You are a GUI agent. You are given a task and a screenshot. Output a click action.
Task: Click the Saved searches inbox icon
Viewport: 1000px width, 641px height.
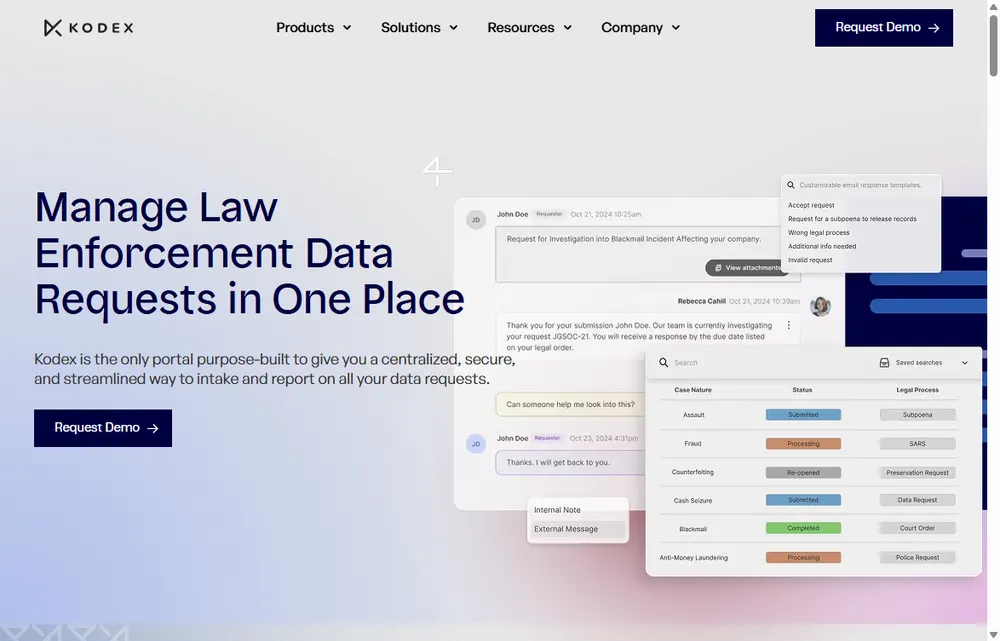coord(884,362)
